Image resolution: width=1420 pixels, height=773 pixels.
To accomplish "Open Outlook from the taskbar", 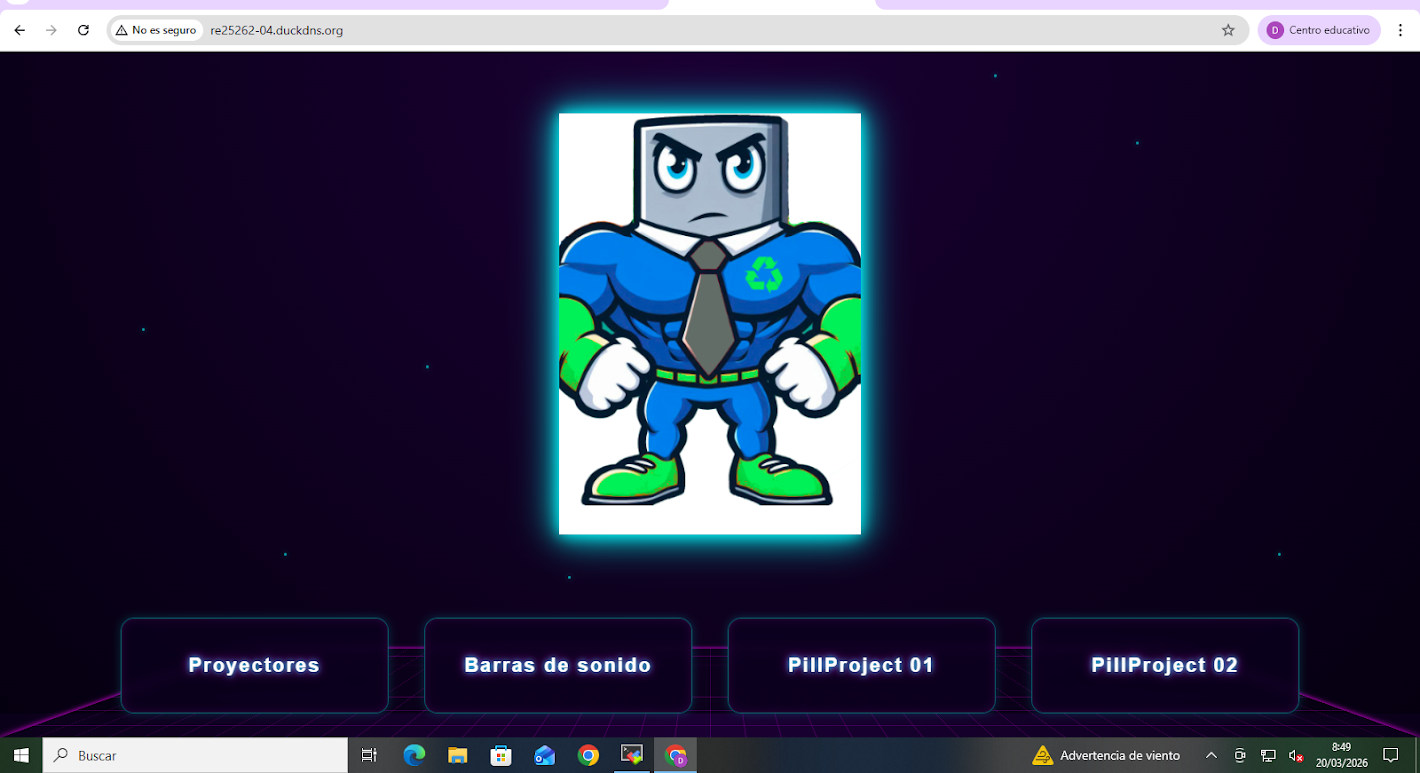I will (x=545, y=755).
